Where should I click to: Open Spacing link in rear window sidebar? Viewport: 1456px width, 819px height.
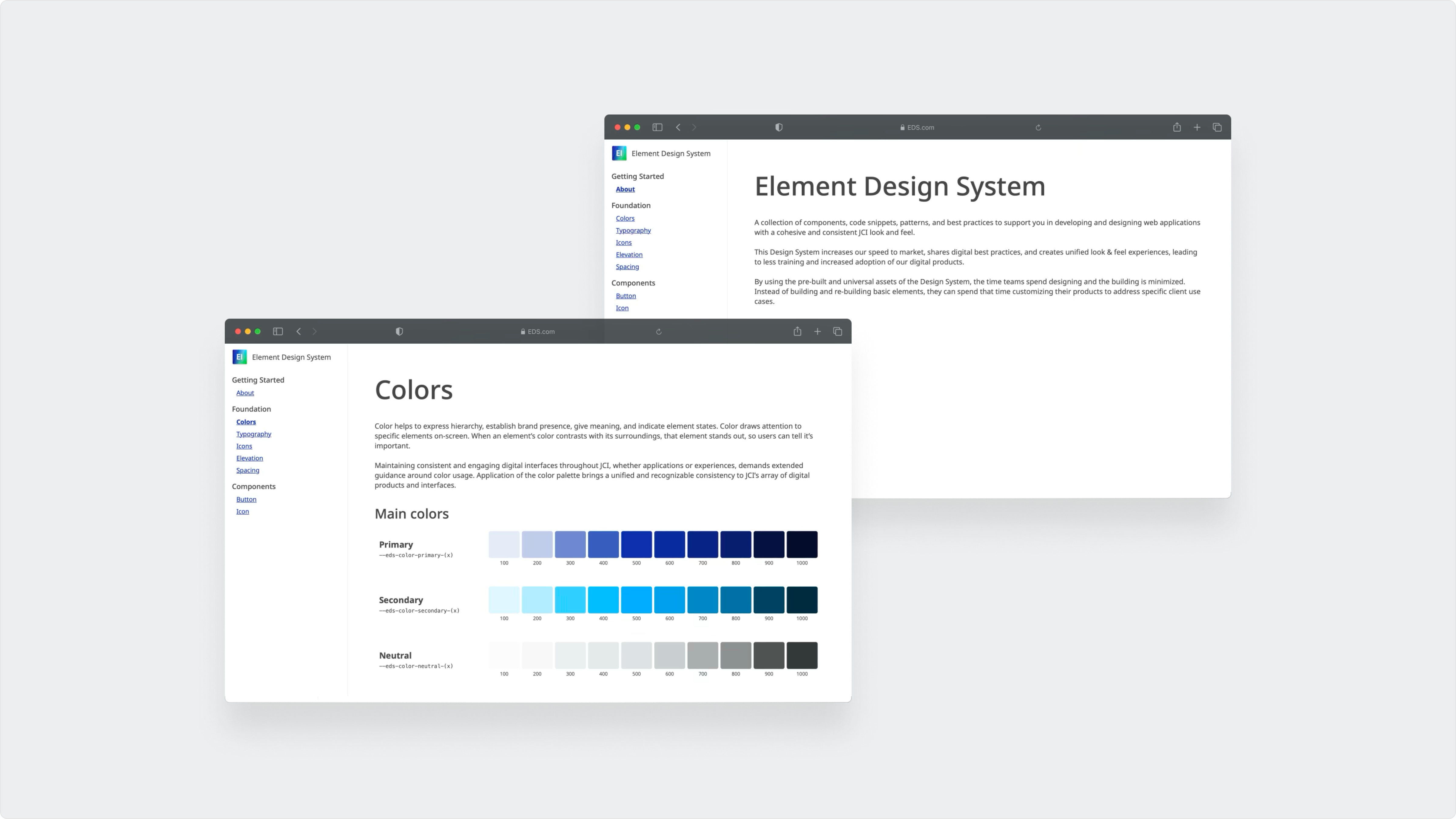tap(627, 267)
